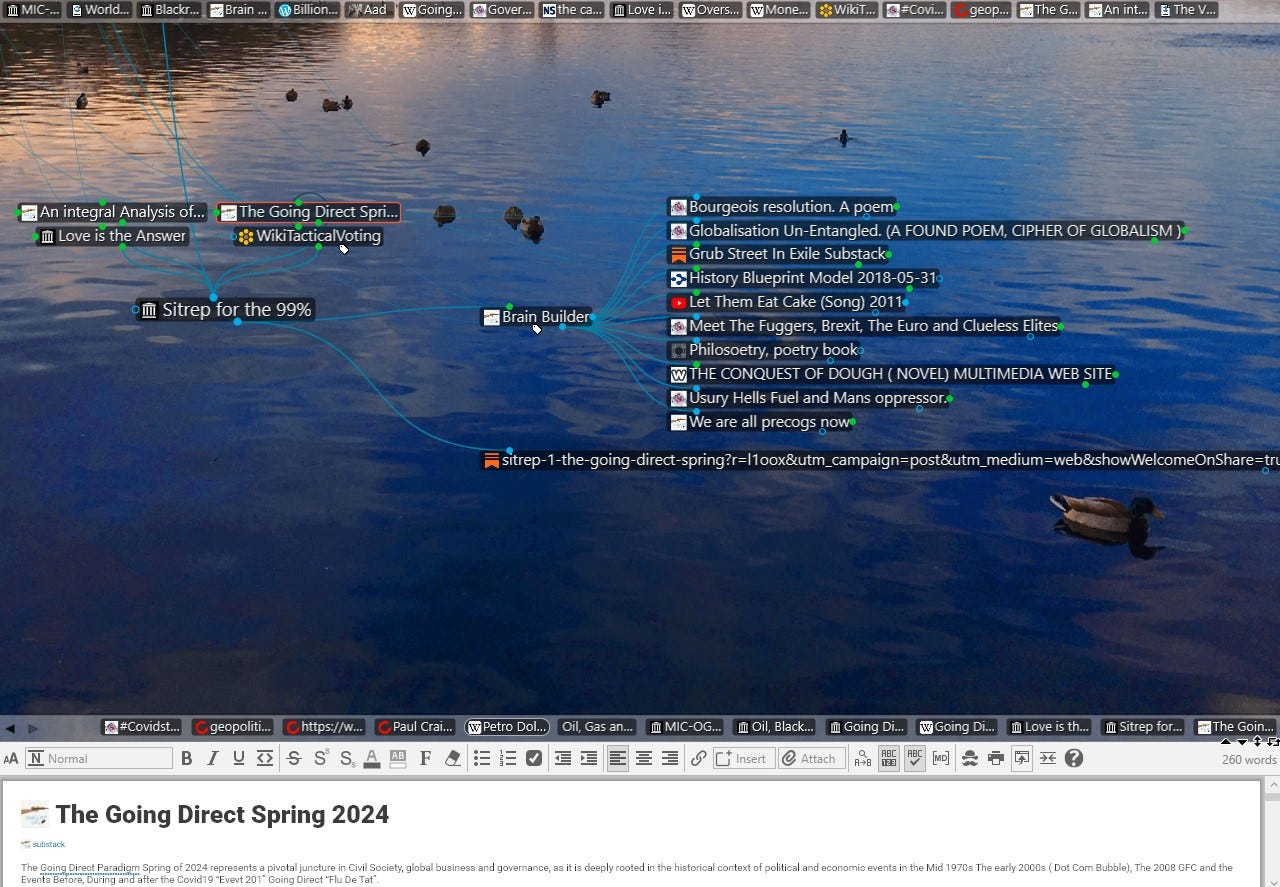Go back with the left history arrow
This screenshot has width=1280, height=887.
pyautogui.click(x=10, y=728)
